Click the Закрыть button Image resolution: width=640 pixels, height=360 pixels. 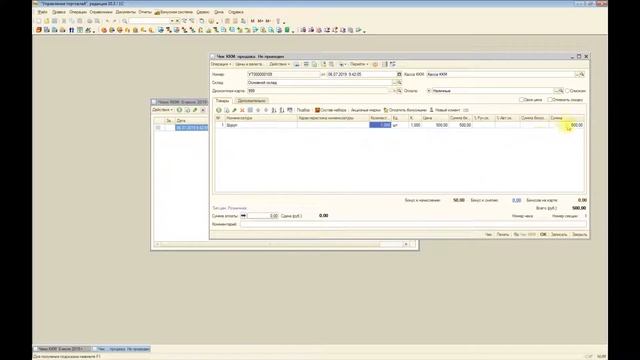click(579, 235)
